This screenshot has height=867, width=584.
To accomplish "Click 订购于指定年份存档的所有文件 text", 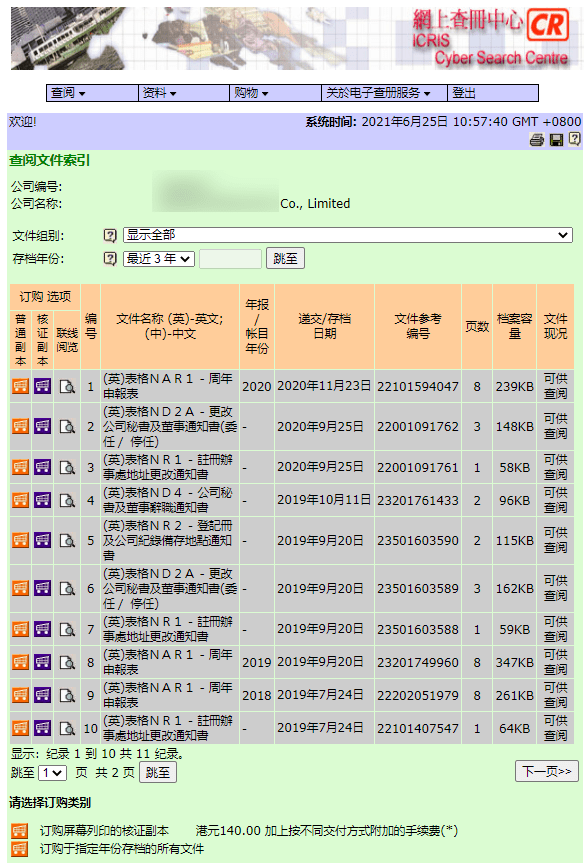I will point(122,849).
